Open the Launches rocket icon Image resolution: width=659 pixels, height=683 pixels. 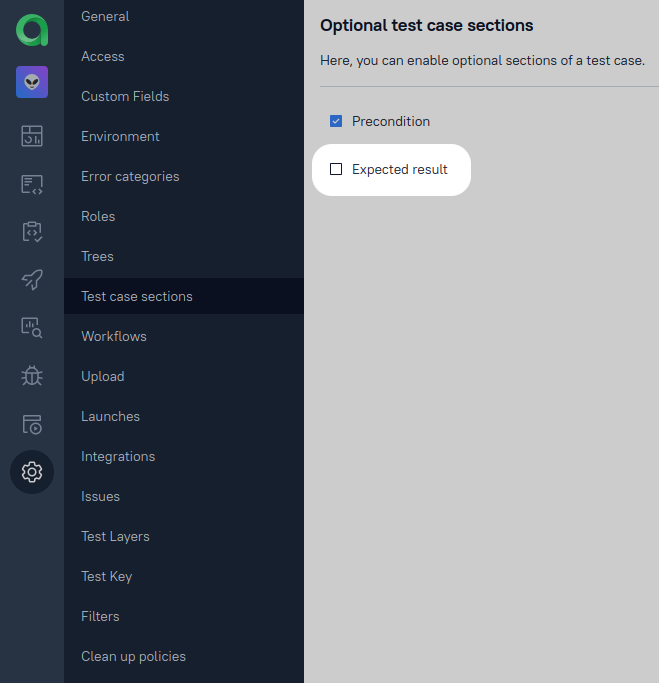pos(32,280)
